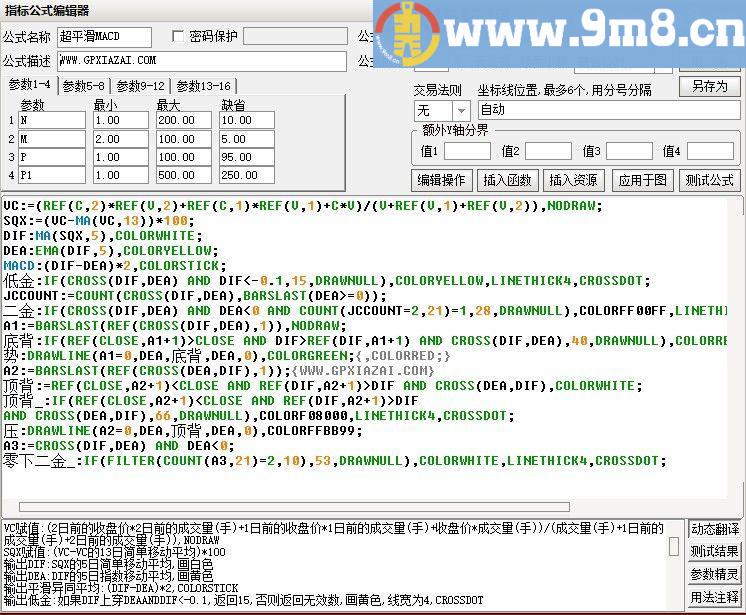The image size is (746, 615).
Task: Click the VC:=(REF(C,2) first code line
Action: coord(303,205)
